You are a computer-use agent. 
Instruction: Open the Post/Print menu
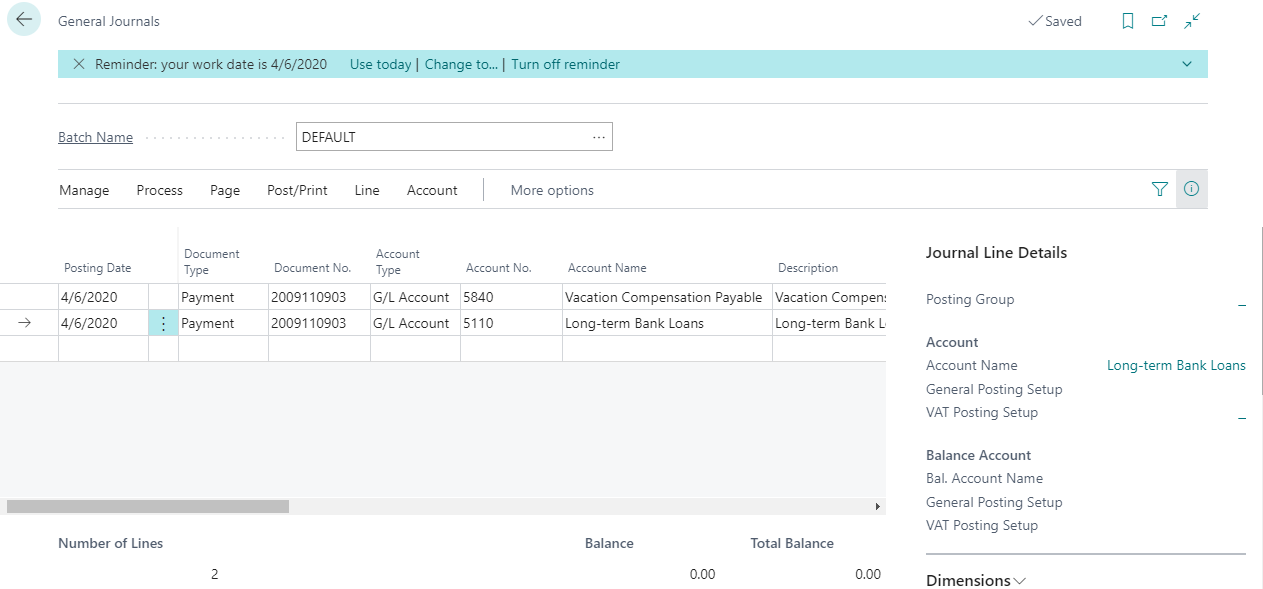tap(296, 189)
